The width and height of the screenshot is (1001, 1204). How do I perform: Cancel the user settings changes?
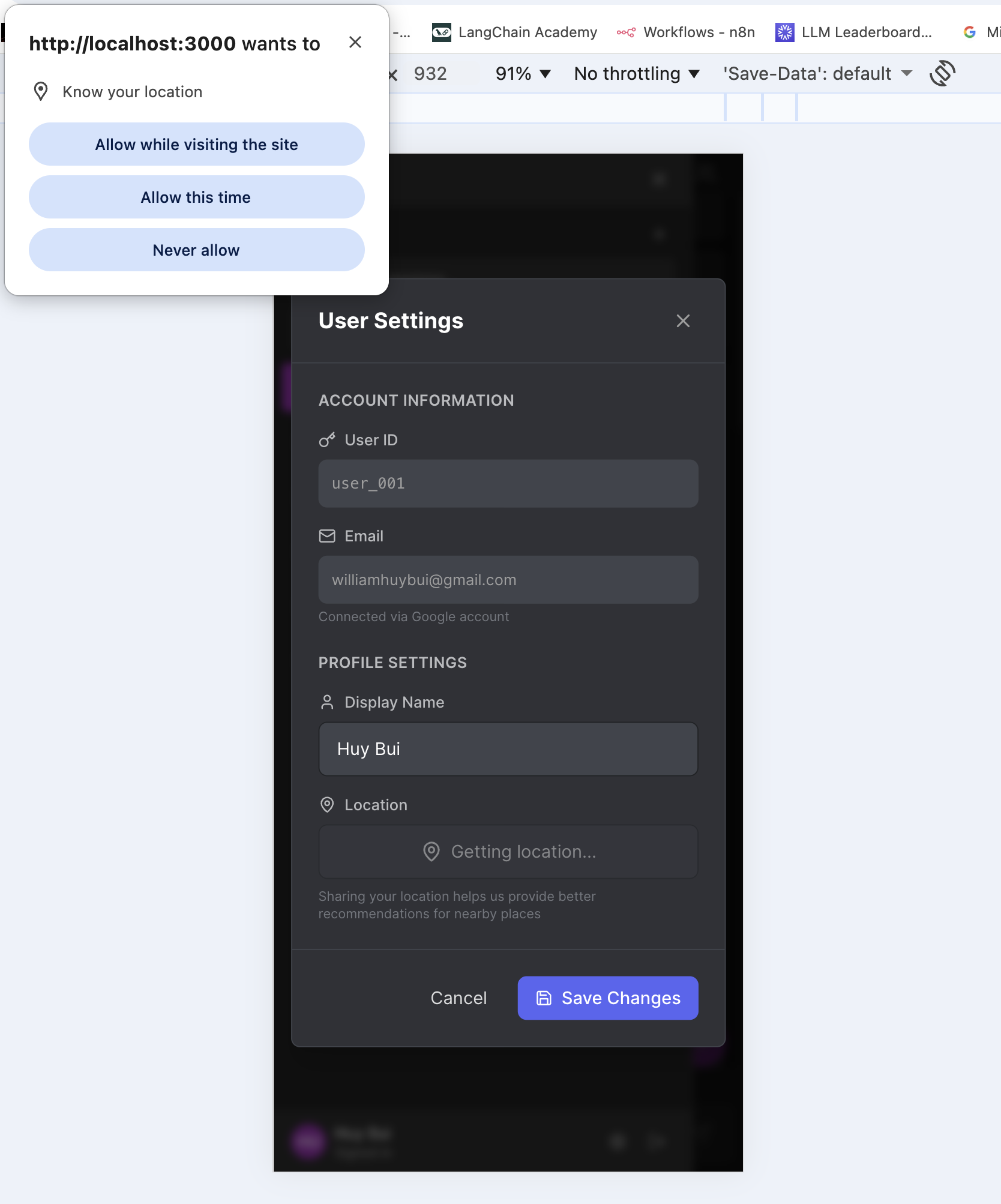click(x=458, y=998)
